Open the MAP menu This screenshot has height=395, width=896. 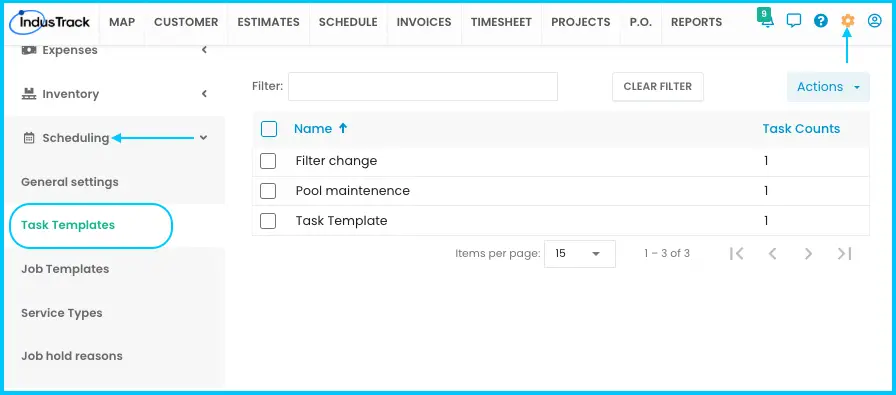coord(122,22)
